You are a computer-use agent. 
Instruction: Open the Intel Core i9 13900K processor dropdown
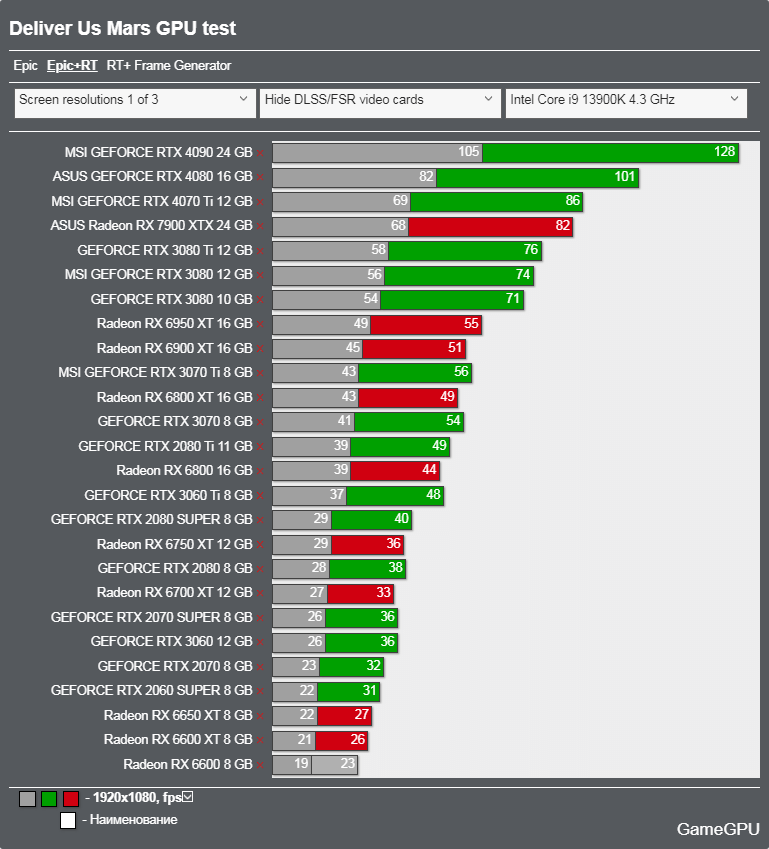click(626, 103)
